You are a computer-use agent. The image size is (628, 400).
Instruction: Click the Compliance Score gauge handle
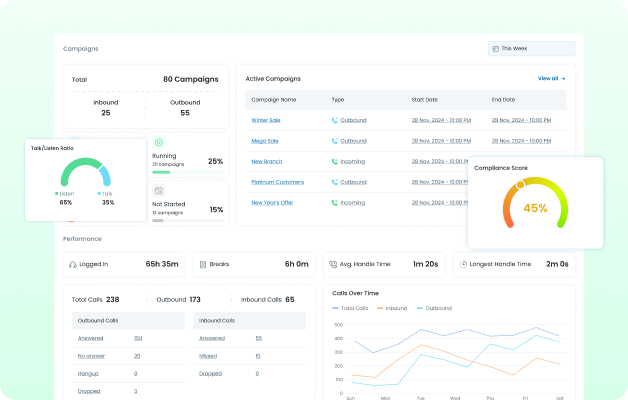coord(519,185)
